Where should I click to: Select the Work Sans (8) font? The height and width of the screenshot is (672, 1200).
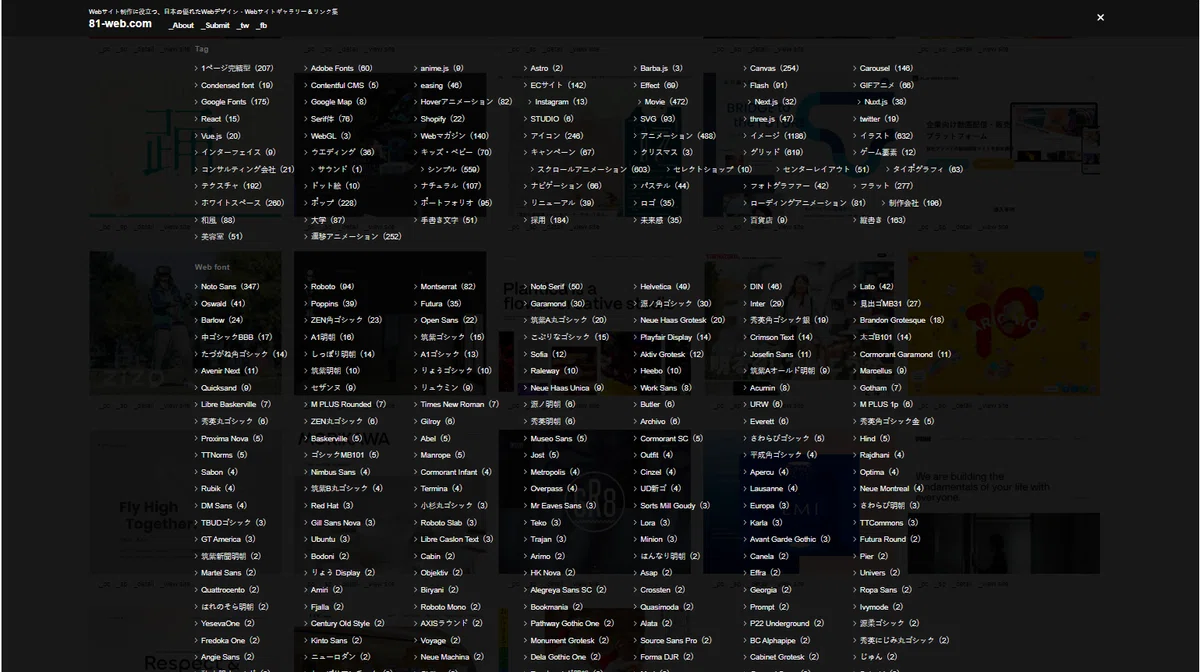[664, 388]
